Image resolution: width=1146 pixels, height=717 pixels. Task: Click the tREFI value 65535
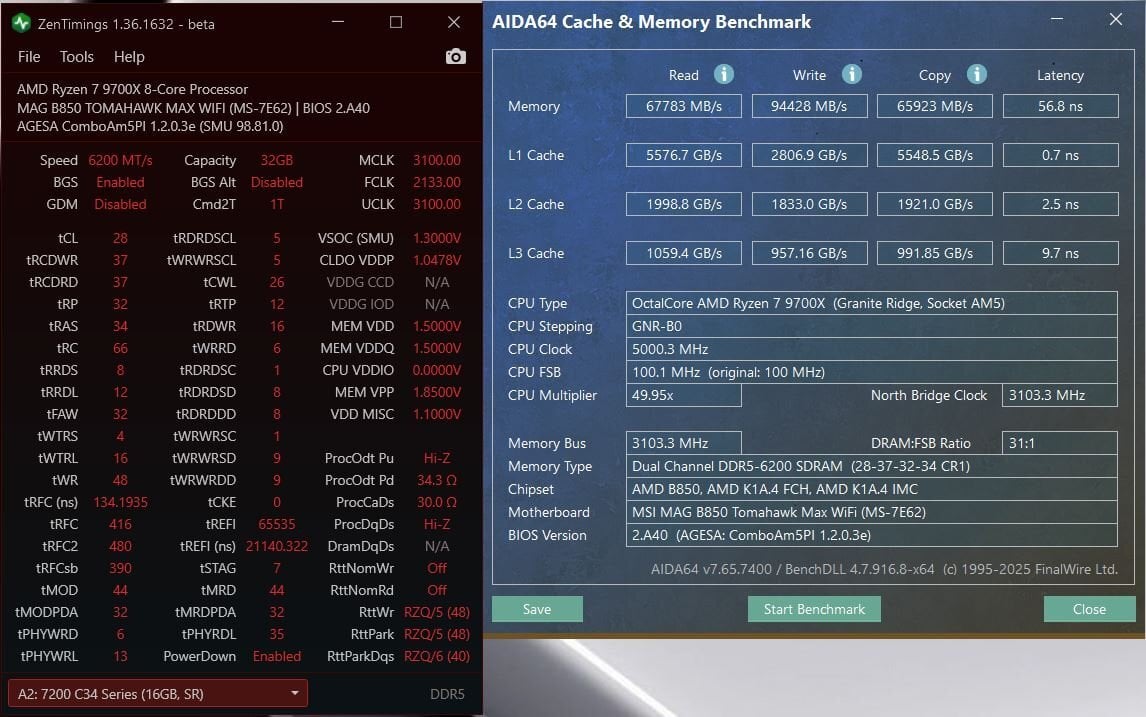click(277, 524)
